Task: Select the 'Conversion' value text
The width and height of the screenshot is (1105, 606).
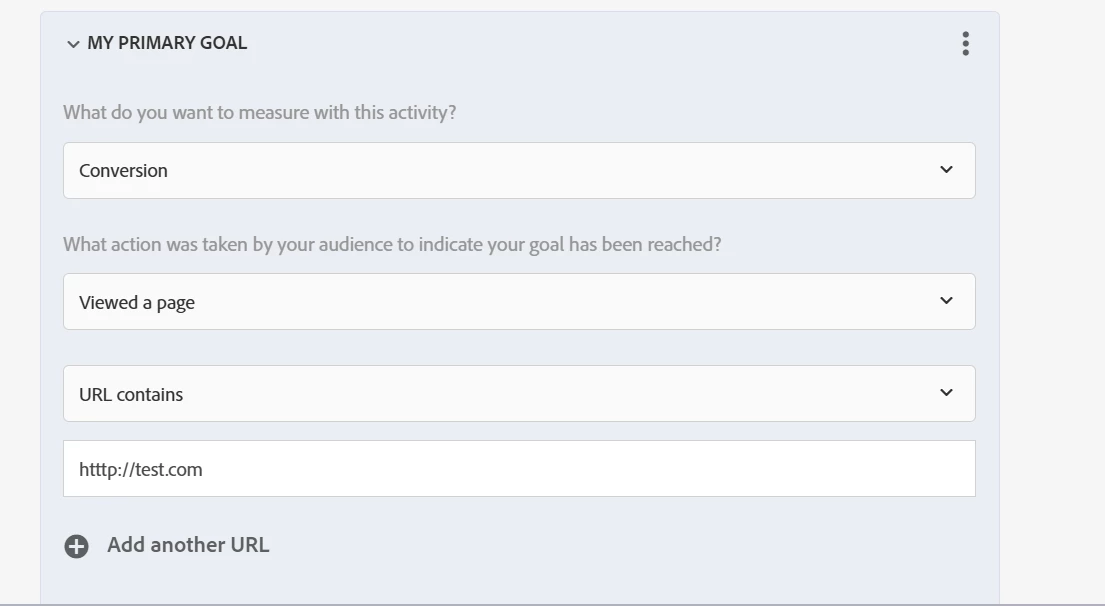Action: coord(123,170)
